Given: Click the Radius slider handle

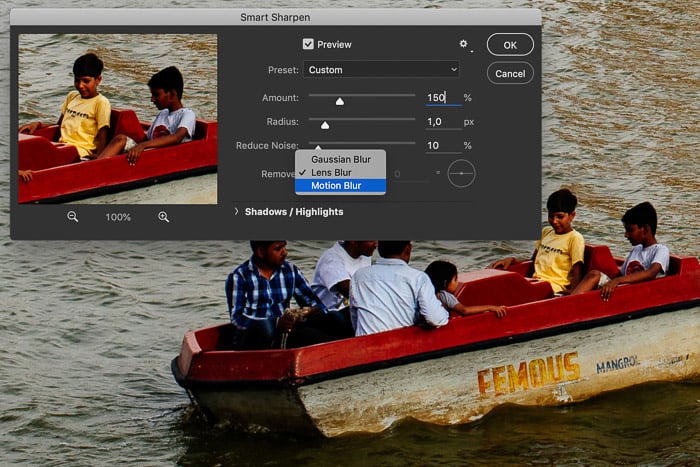Looking at the screenshot, I should tap(324, 125).
